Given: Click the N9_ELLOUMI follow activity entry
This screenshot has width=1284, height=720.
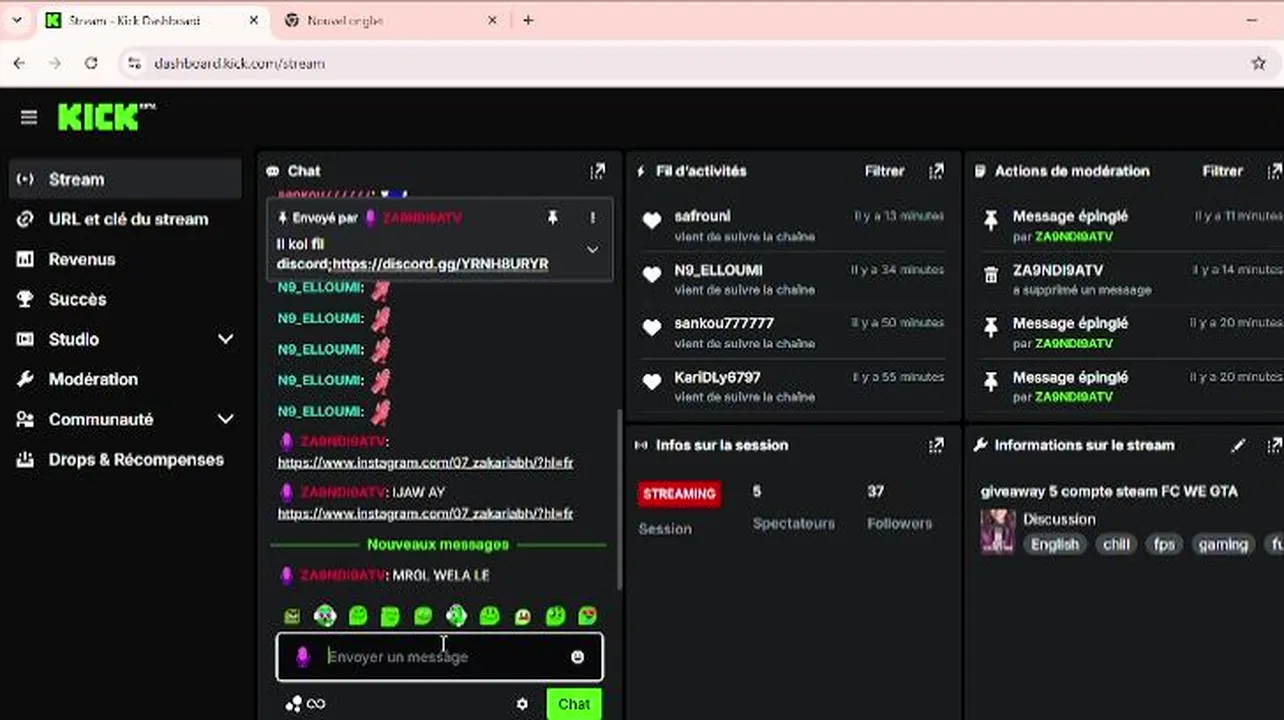Looking at the screenshot, I should pos(795,279).
